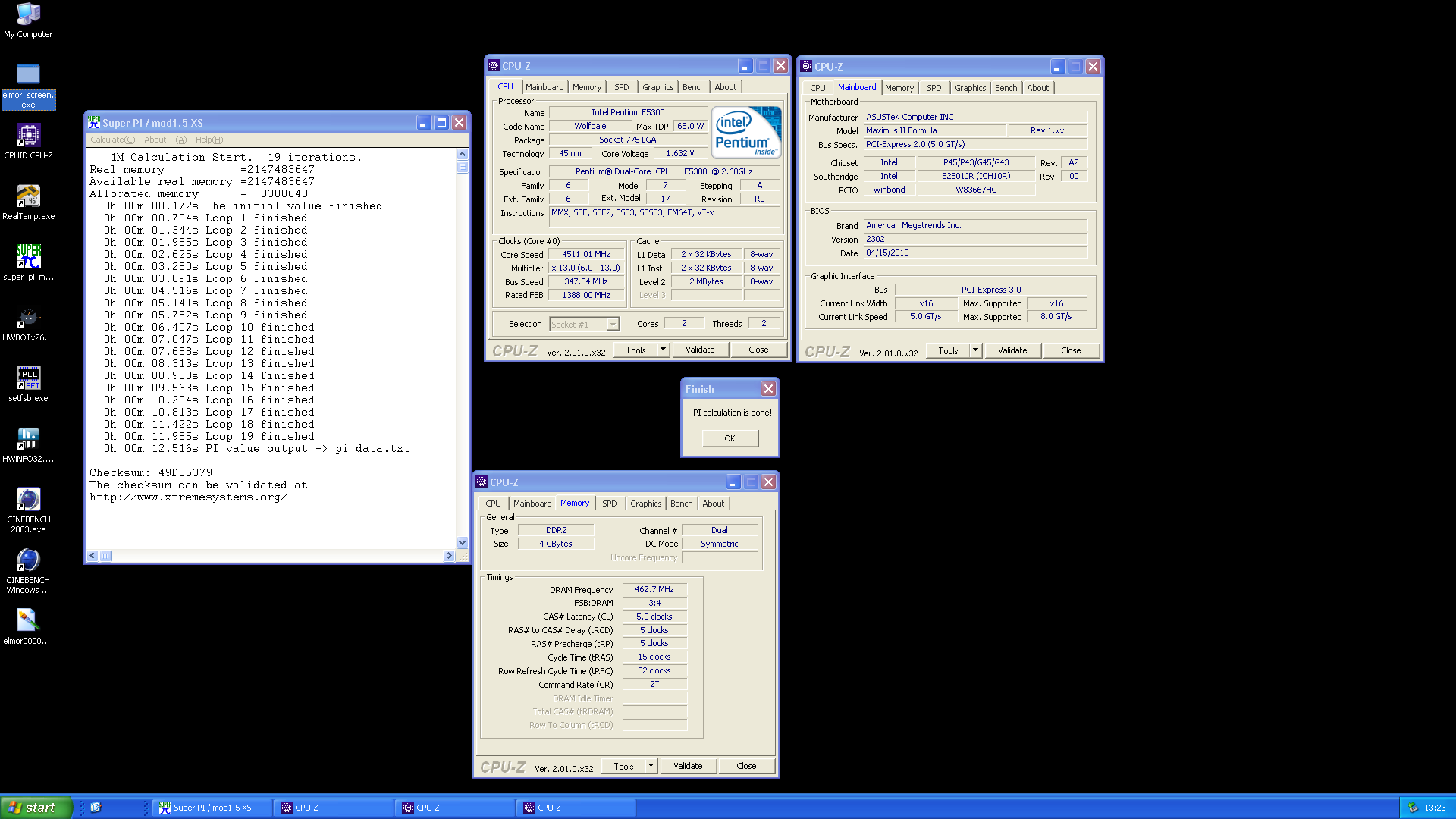Click the Core Speed 4511.01 MHz field
Viewport: 1456px width, 819px height.
585,255
